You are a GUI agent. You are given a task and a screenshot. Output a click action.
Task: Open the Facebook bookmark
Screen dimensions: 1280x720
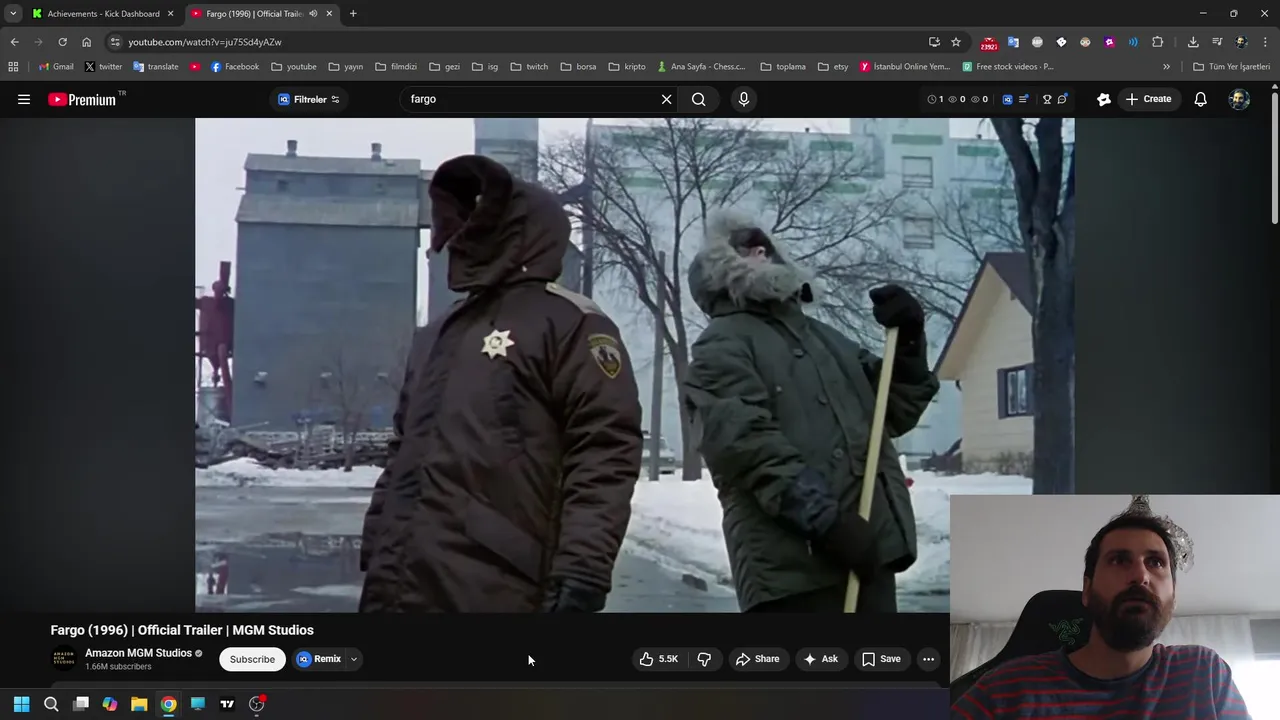point(235,67)
